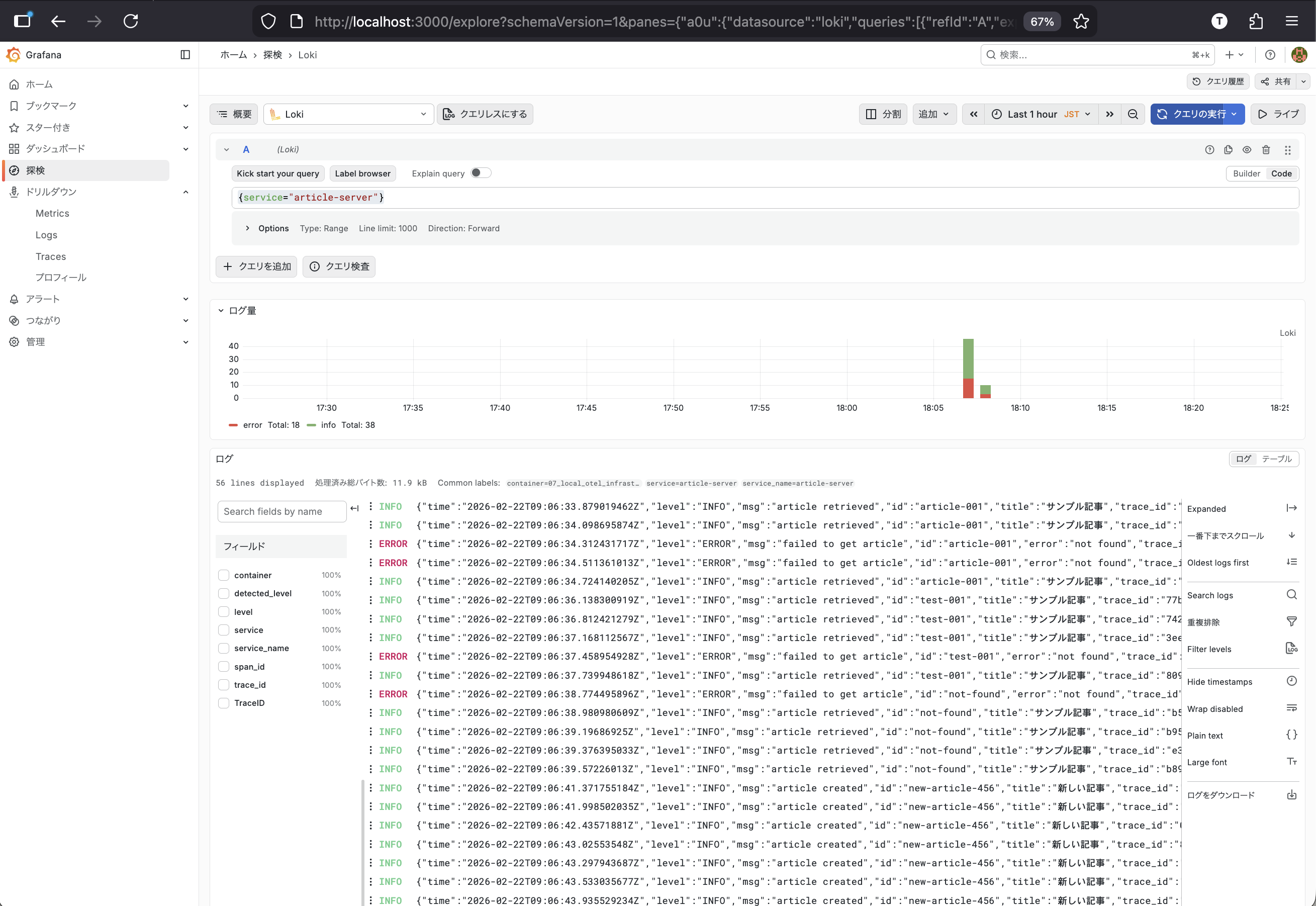Enable the Explain query switch
This screenshot has width=1316, height=906.
[480, 173]
